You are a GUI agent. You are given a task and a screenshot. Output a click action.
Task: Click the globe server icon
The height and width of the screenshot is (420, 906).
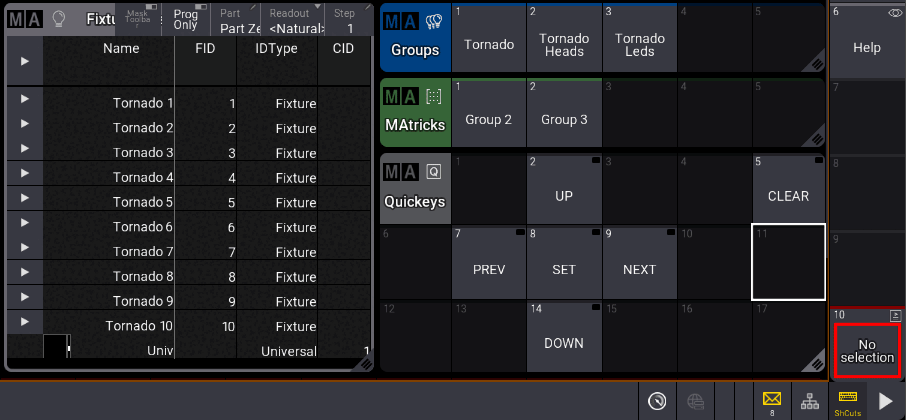coord(695,401)
